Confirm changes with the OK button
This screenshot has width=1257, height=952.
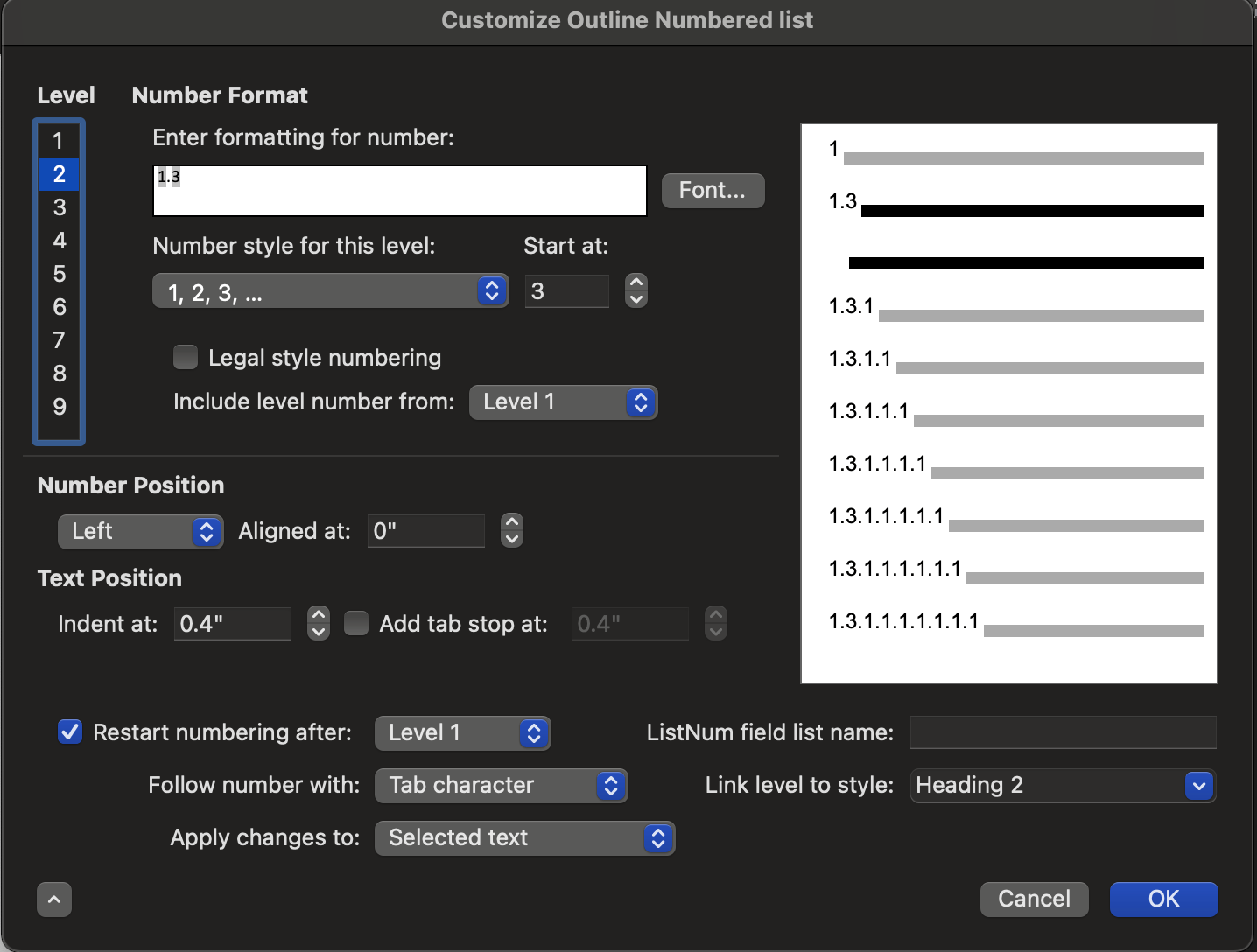[1164, 899]
